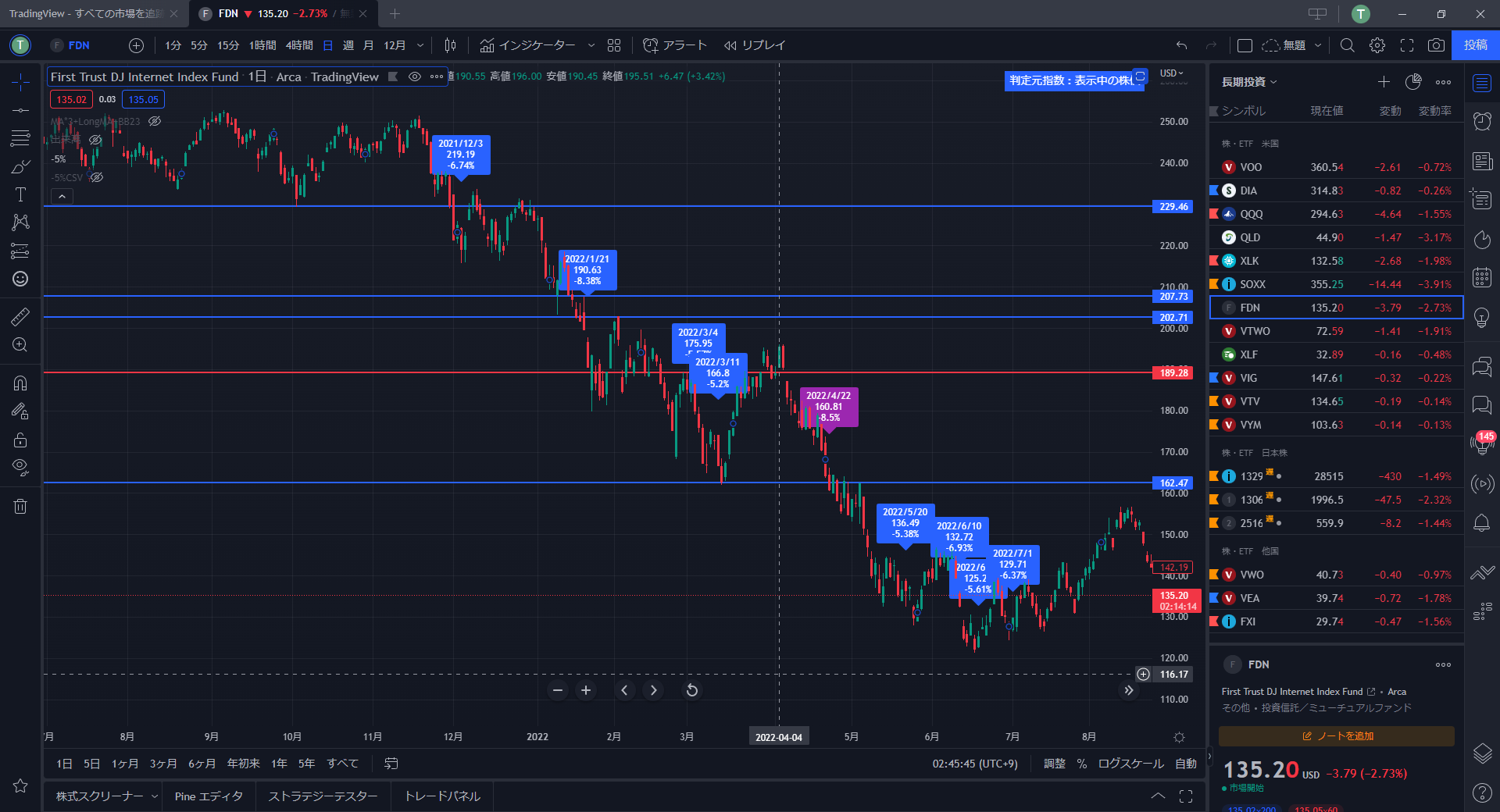Open the alert creation tool (アラート)
This screenshot has width=1500, height=812.
coord(675,45)
